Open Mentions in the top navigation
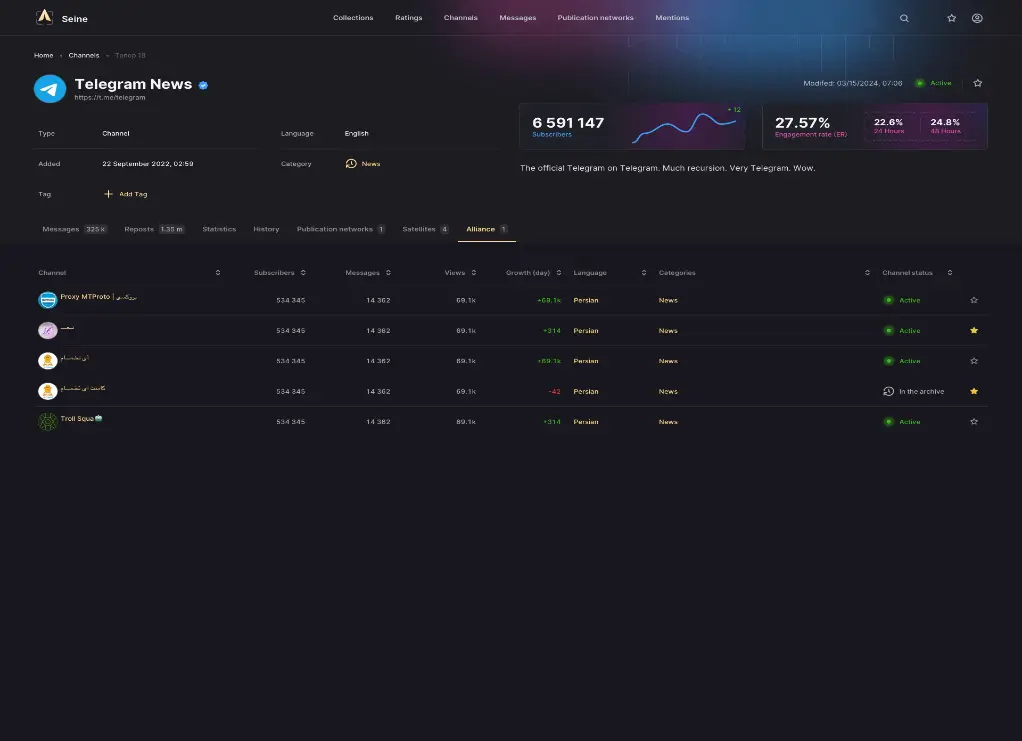This screenshot has width=1022, height=741. point(672,18)
